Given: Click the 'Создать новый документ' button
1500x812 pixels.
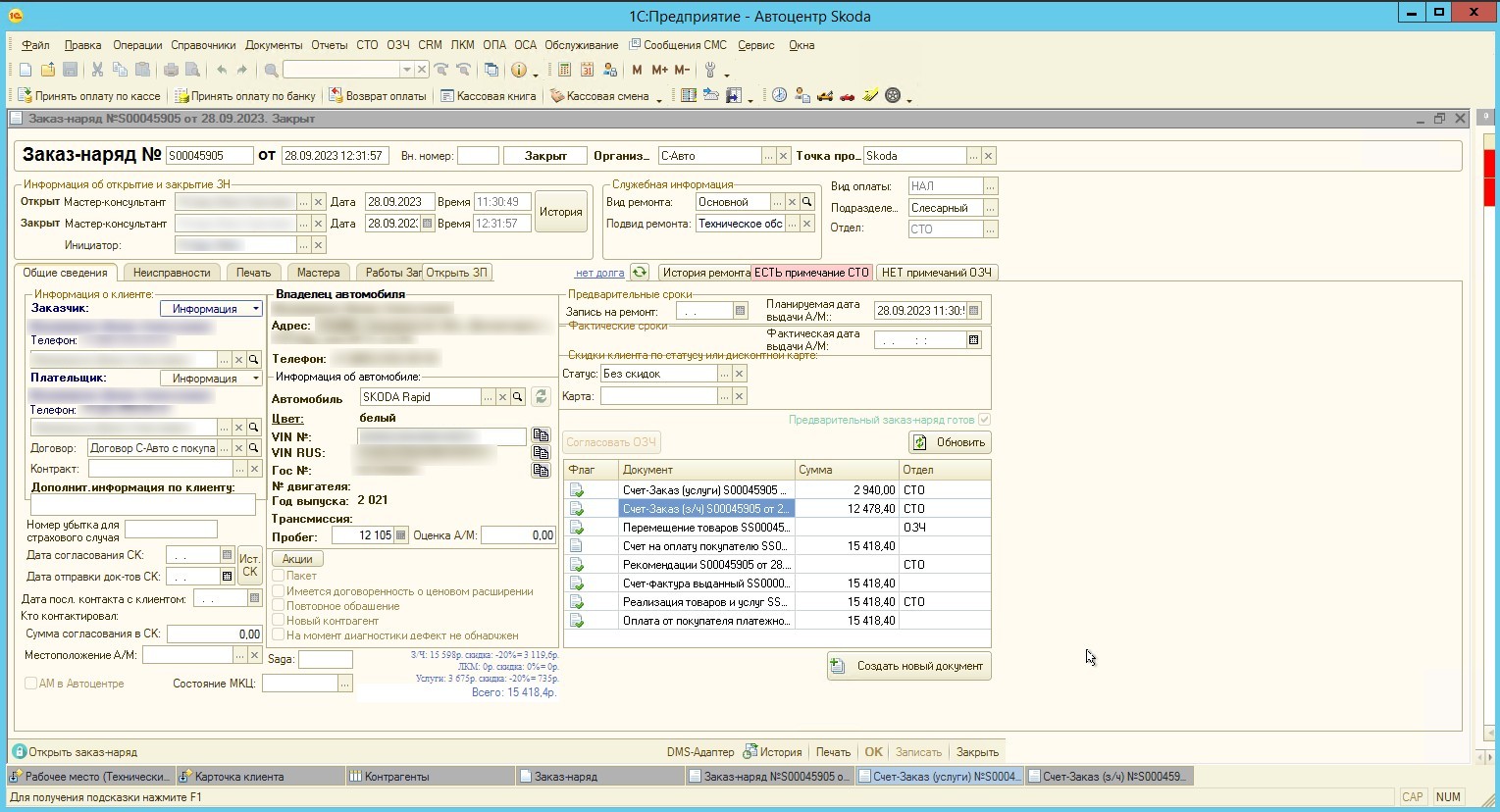Looking at the screenshot, I should [x=908, y=666].
